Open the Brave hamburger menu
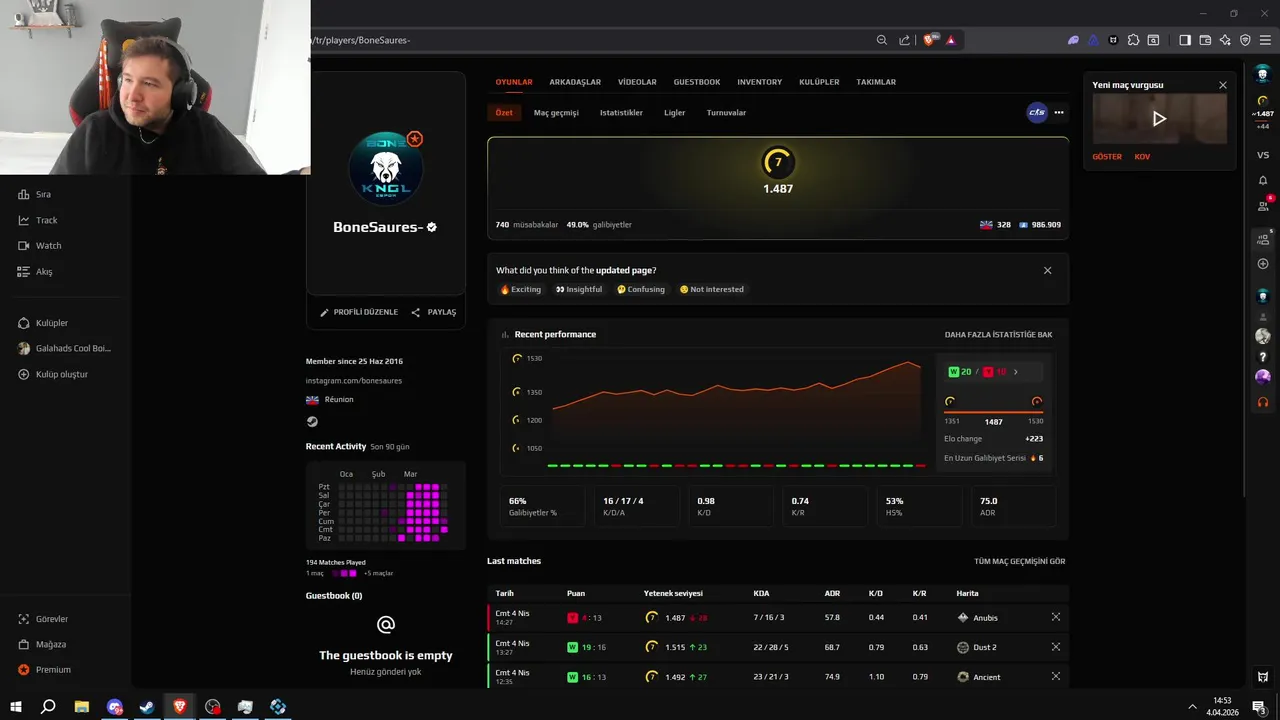Image resolution: width=1280 pixels, height=720 pixels. pos(1266,40)
